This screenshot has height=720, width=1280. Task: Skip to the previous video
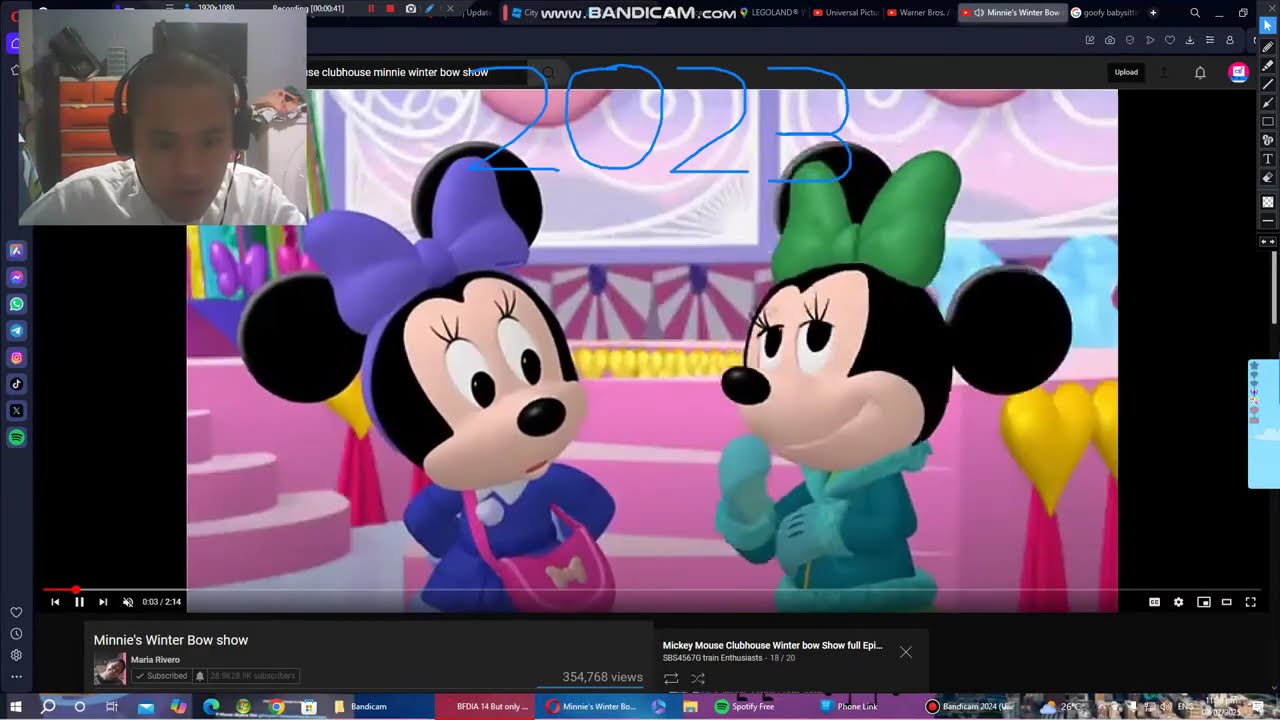(55, 602)
